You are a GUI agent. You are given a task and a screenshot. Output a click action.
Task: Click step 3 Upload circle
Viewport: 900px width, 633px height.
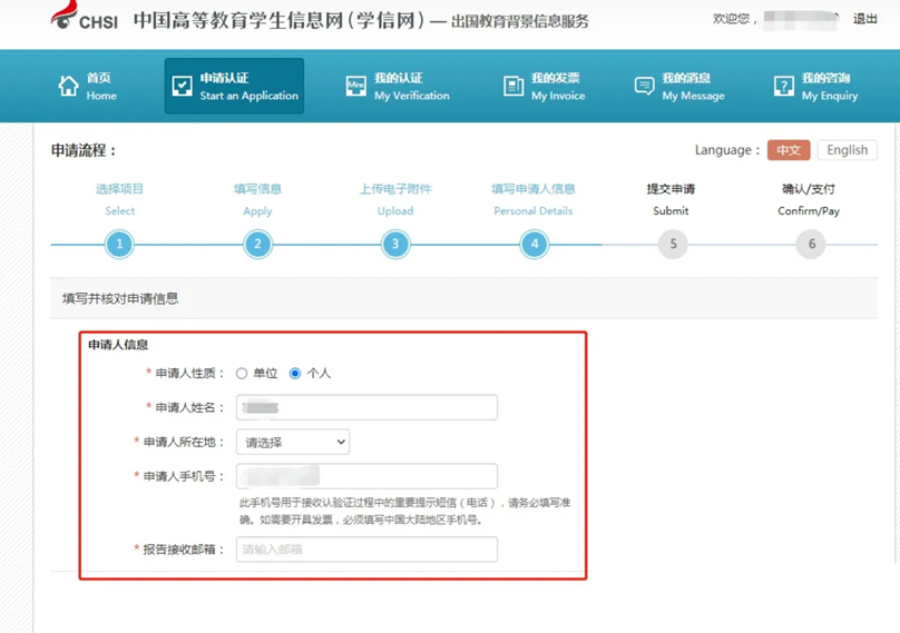[395, 244]
